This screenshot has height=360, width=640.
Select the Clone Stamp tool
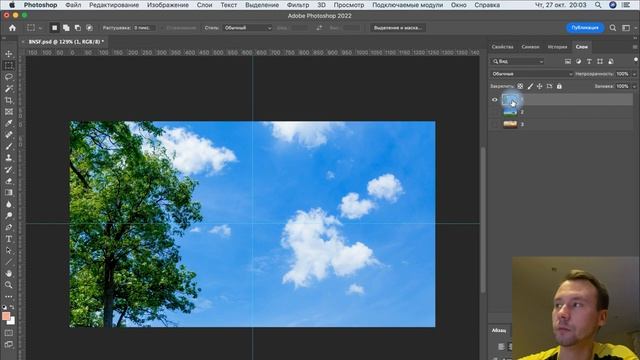[9, 158]
